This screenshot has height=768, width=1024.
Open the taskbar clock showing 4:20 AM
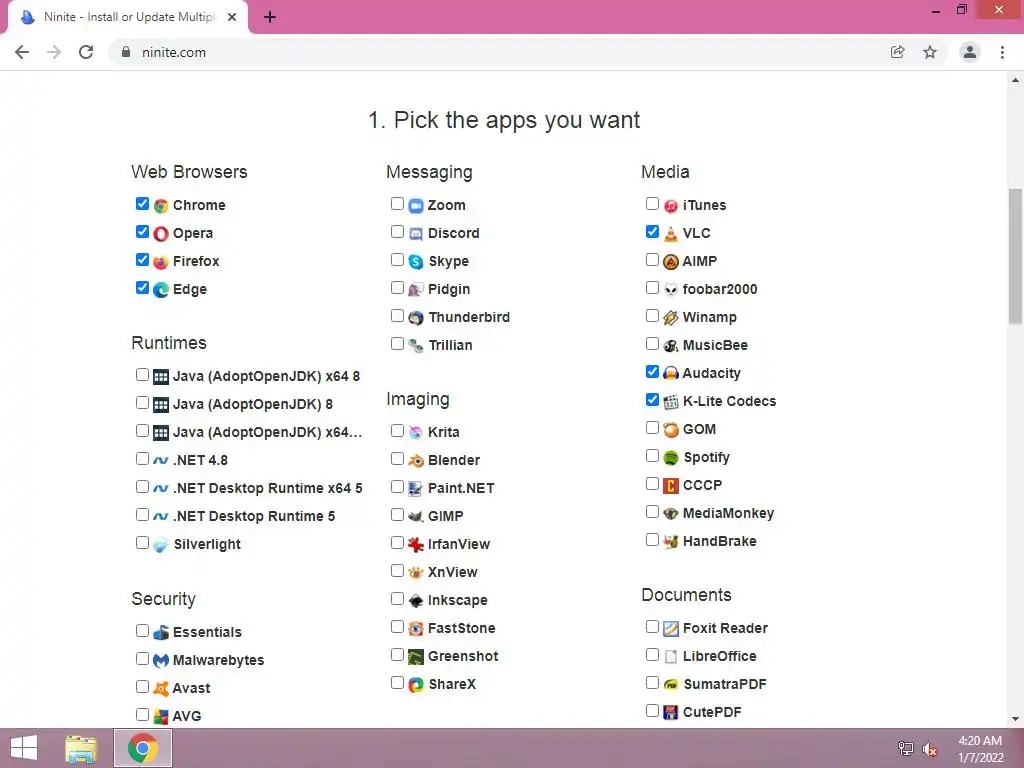[x=980, y=749]
